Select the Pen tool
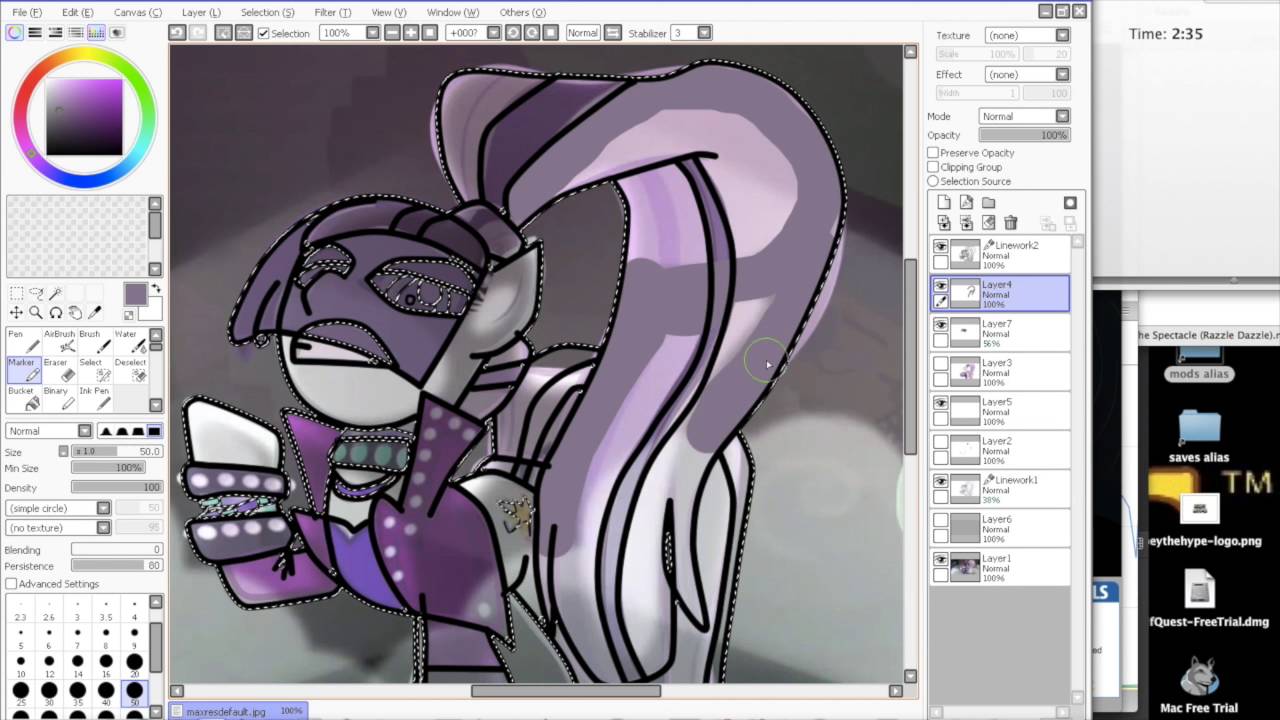This screenshot has width=1280, height=720. coord(22,341)
